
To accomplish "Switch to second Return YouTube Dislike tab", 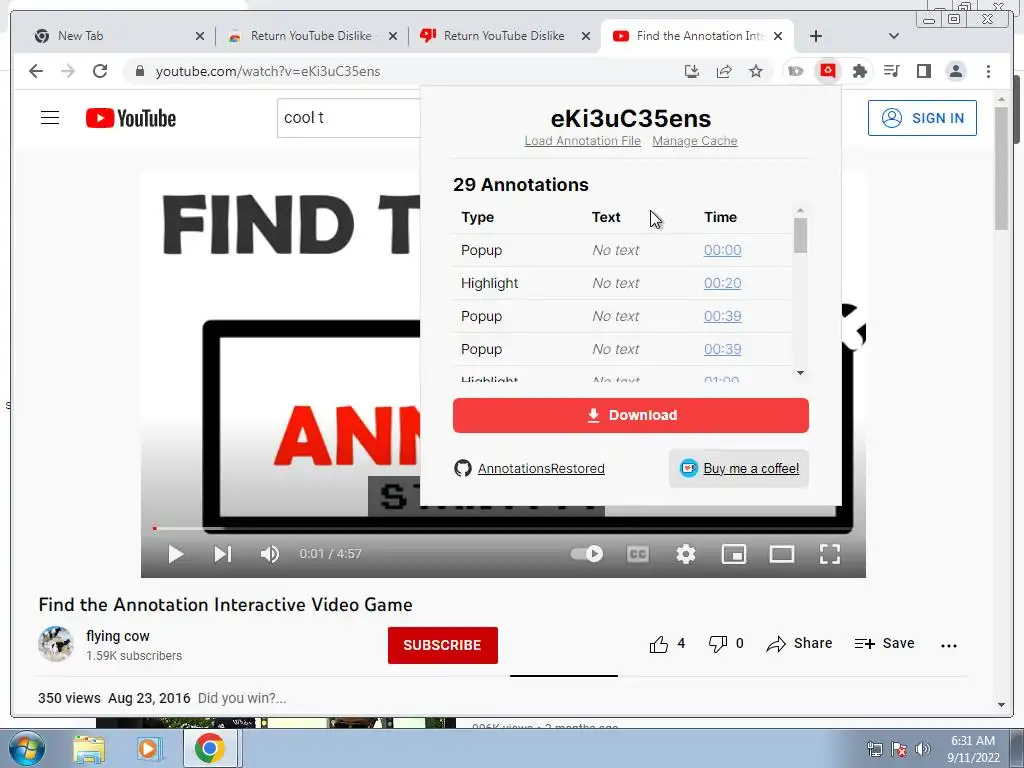I will pos(504,36).
